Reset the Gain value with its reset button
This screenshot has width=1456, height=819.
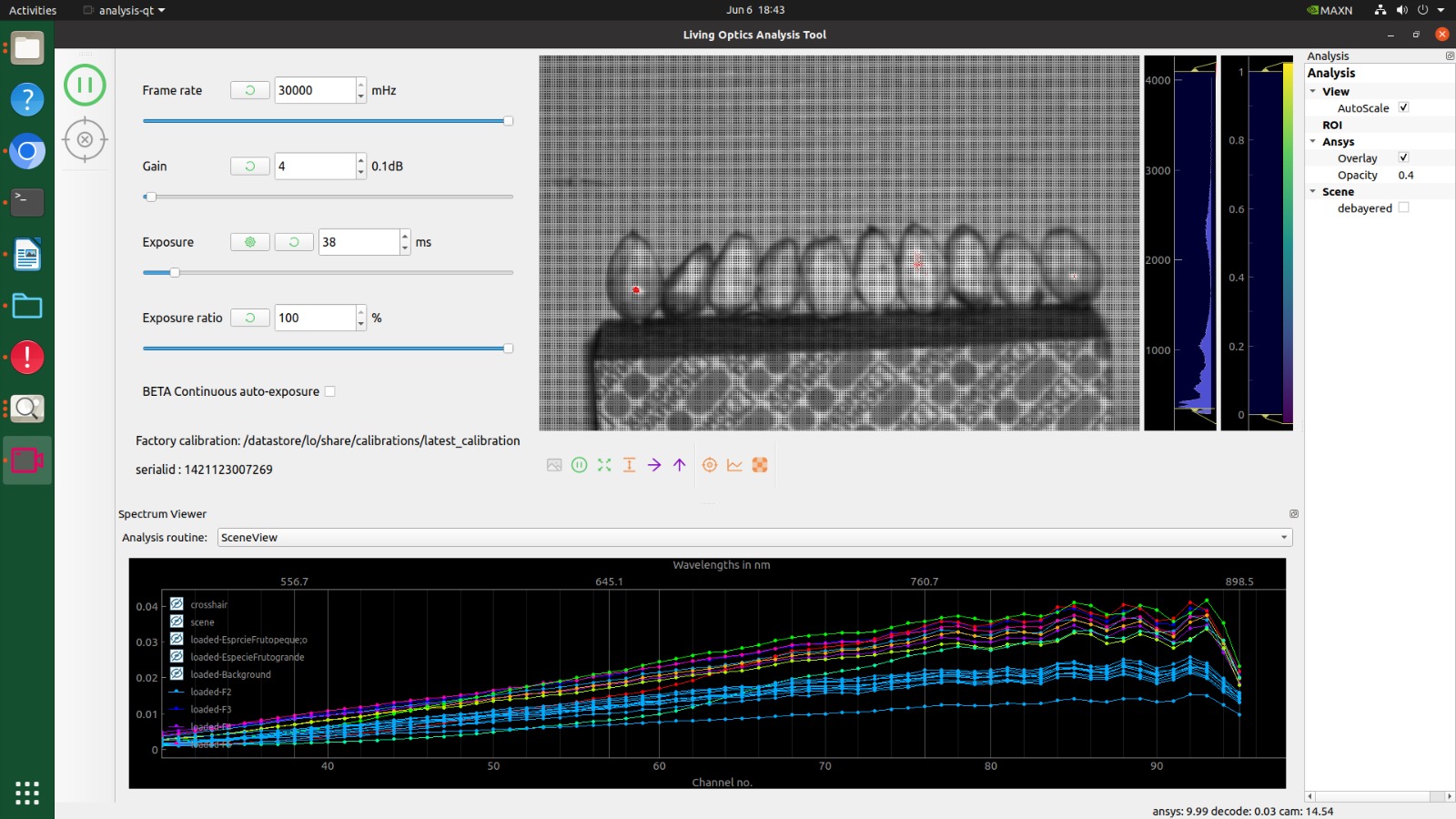pyautogui.click(x=249, y=166)
